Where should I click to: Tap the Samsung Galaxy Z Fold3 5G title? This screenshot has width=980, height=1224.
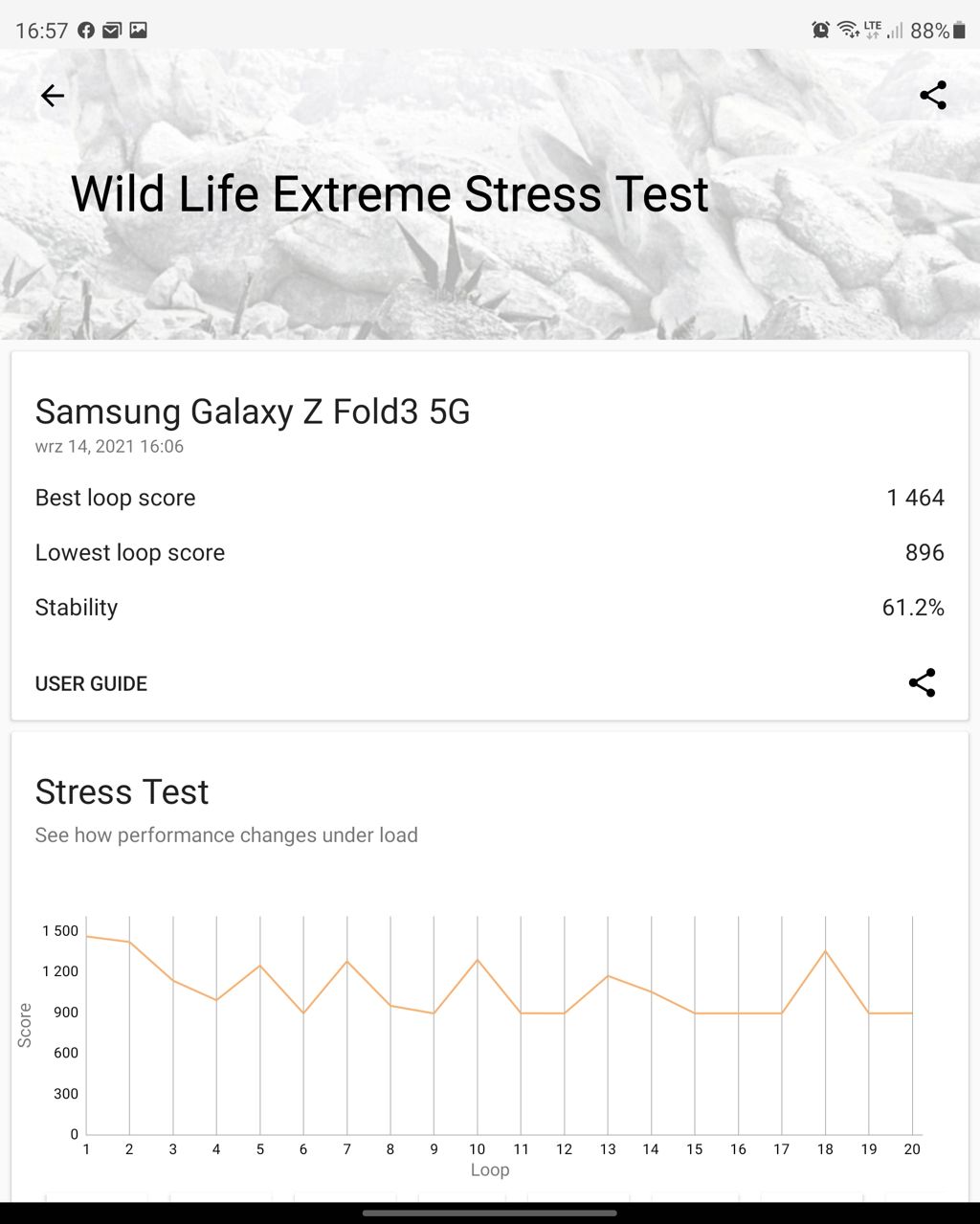point(253,412)
